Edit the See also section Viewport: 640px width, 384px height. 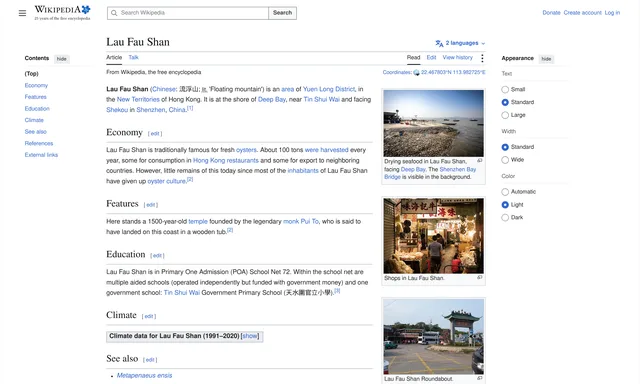point(150,360)
